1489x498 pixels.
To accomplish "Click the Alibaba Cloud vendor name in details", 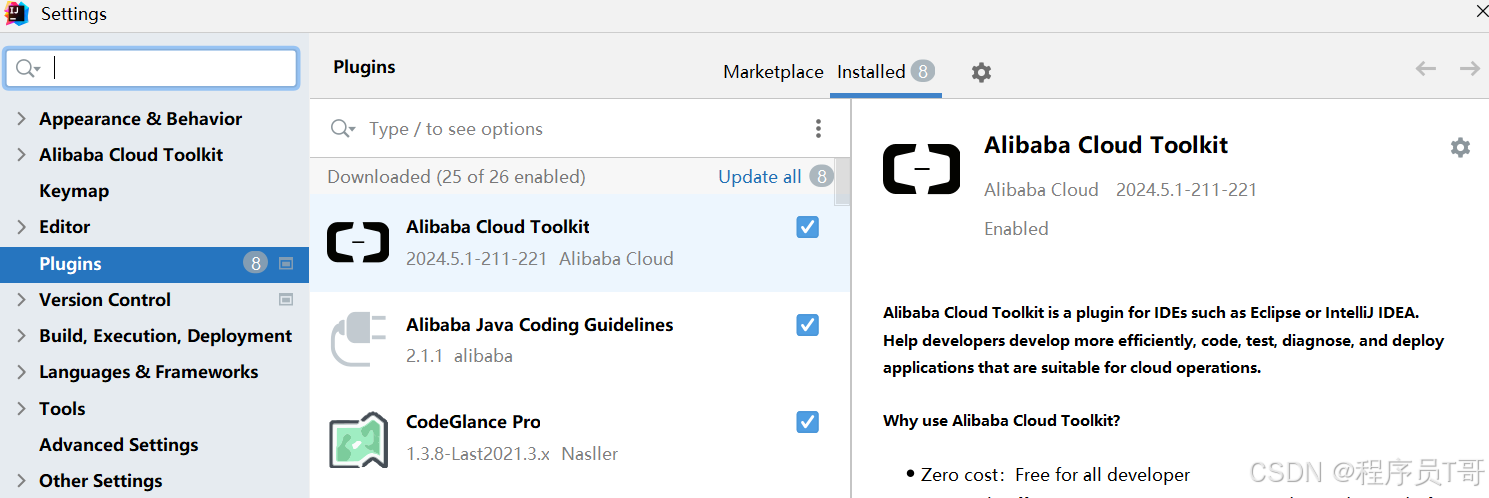I will pos(1041,189).
